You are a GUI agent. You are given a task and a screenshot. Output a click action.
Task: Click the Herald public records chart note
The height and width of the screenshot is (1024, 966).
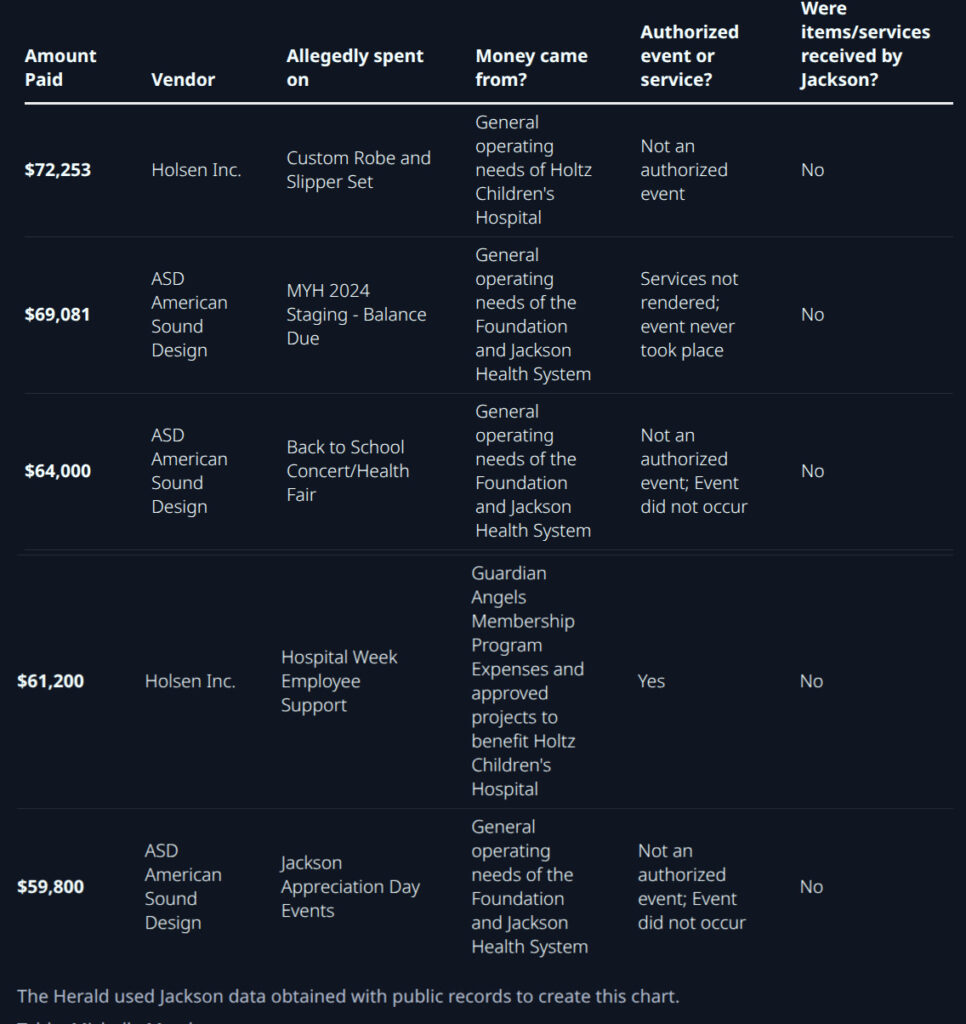click(348, 996)
